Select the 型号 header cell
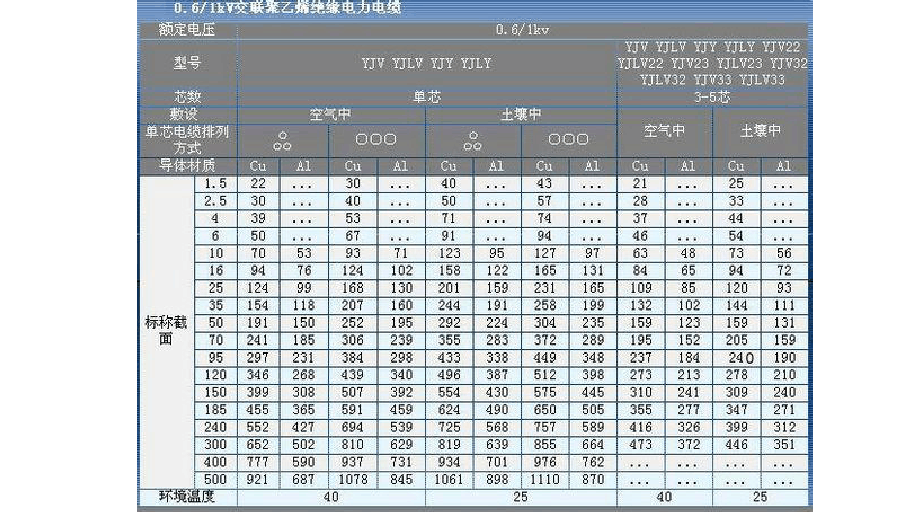This screenshot has height=512, width=917. click(187, 63)
